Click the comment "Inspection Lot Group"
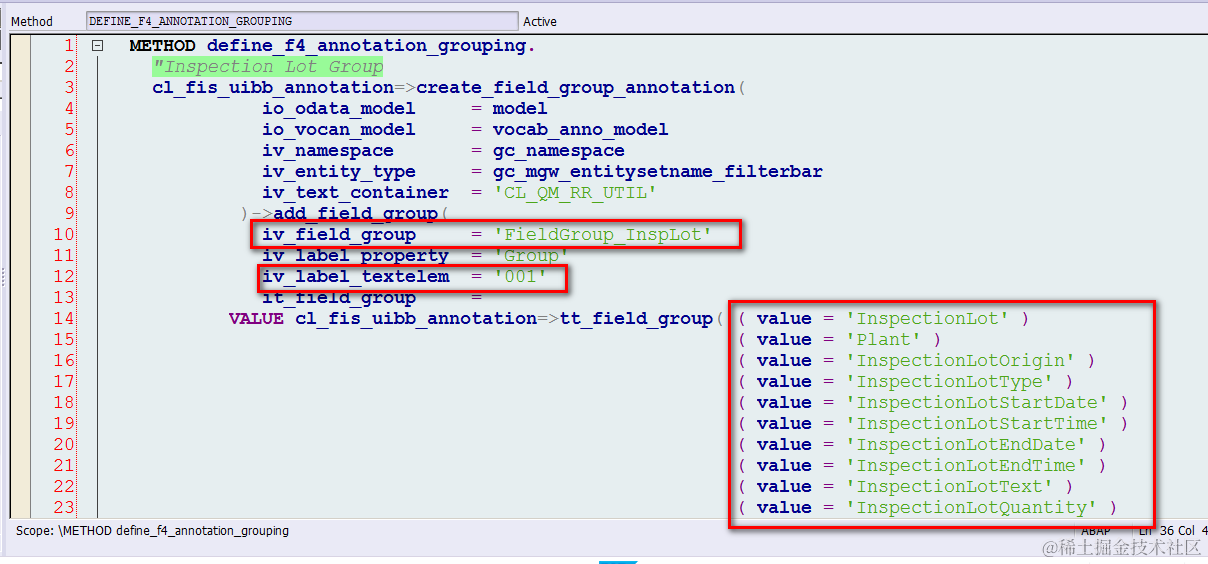The width and height of the screenshot is (1208, 564). pos(268,67)
